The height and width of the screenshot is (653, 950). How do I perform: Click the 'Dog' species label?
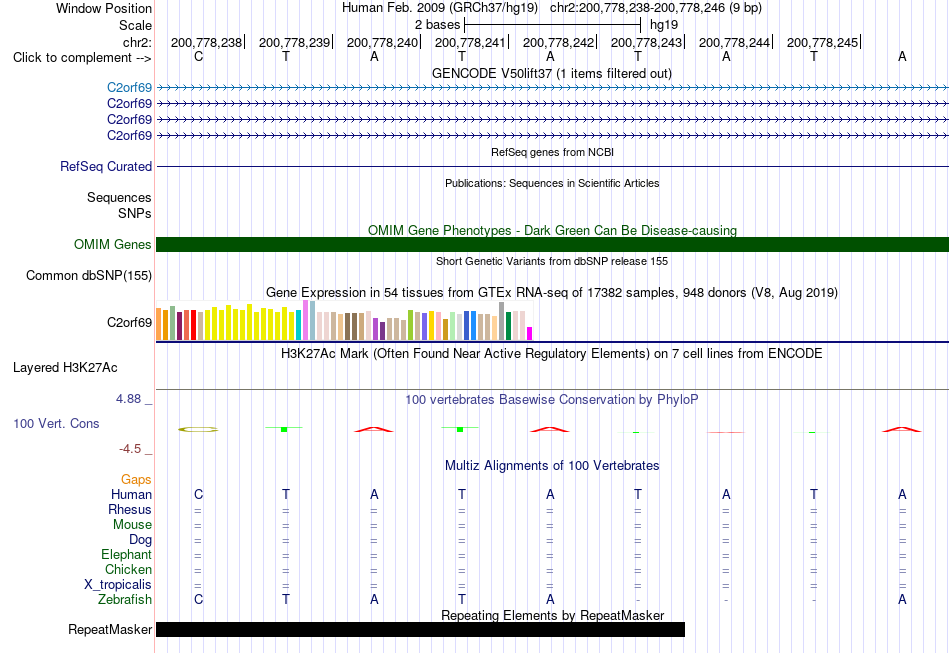141,540
